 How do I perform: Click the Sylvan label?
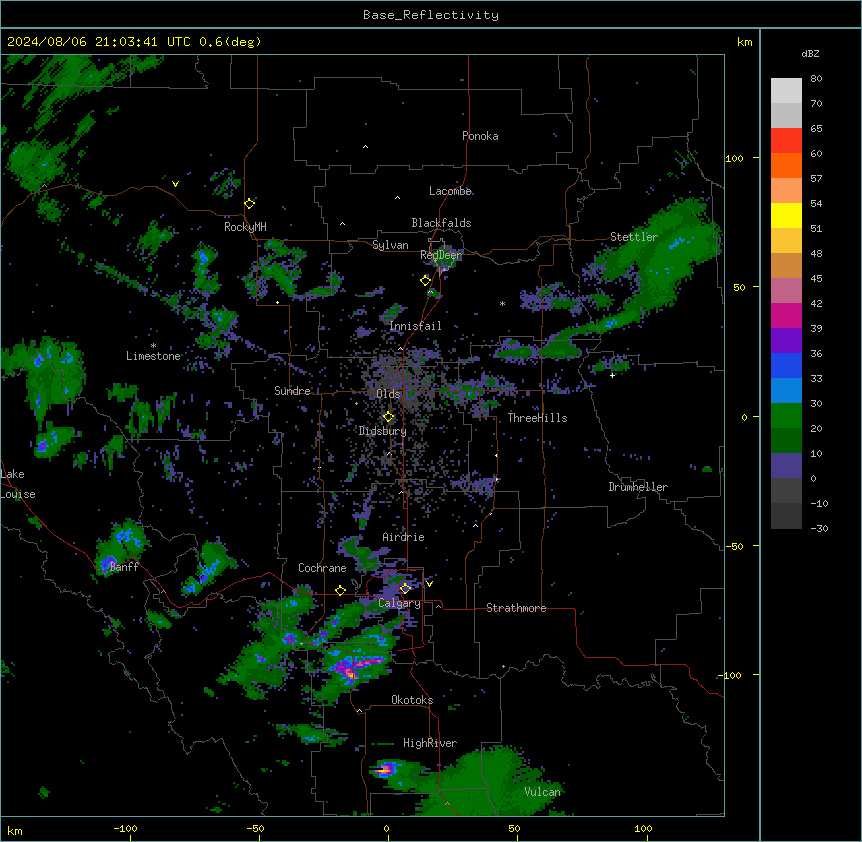390,245
